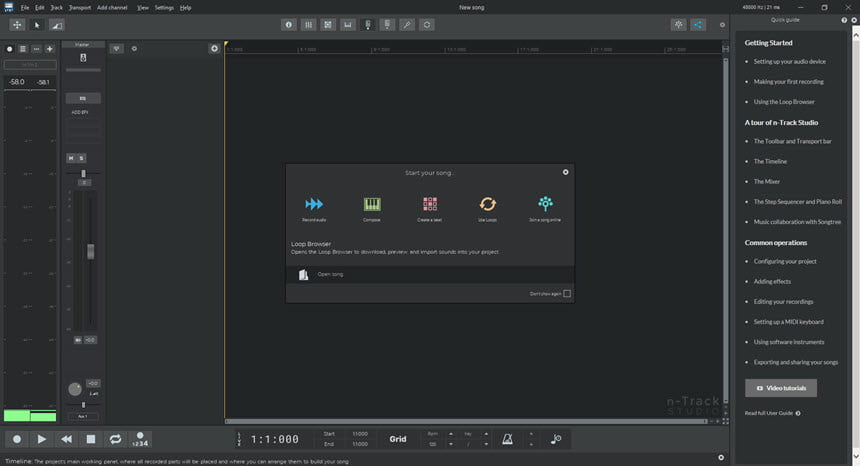Open the View menu
Screen dimensions: 860x466
pyautogui.click(x=143, y=8)
